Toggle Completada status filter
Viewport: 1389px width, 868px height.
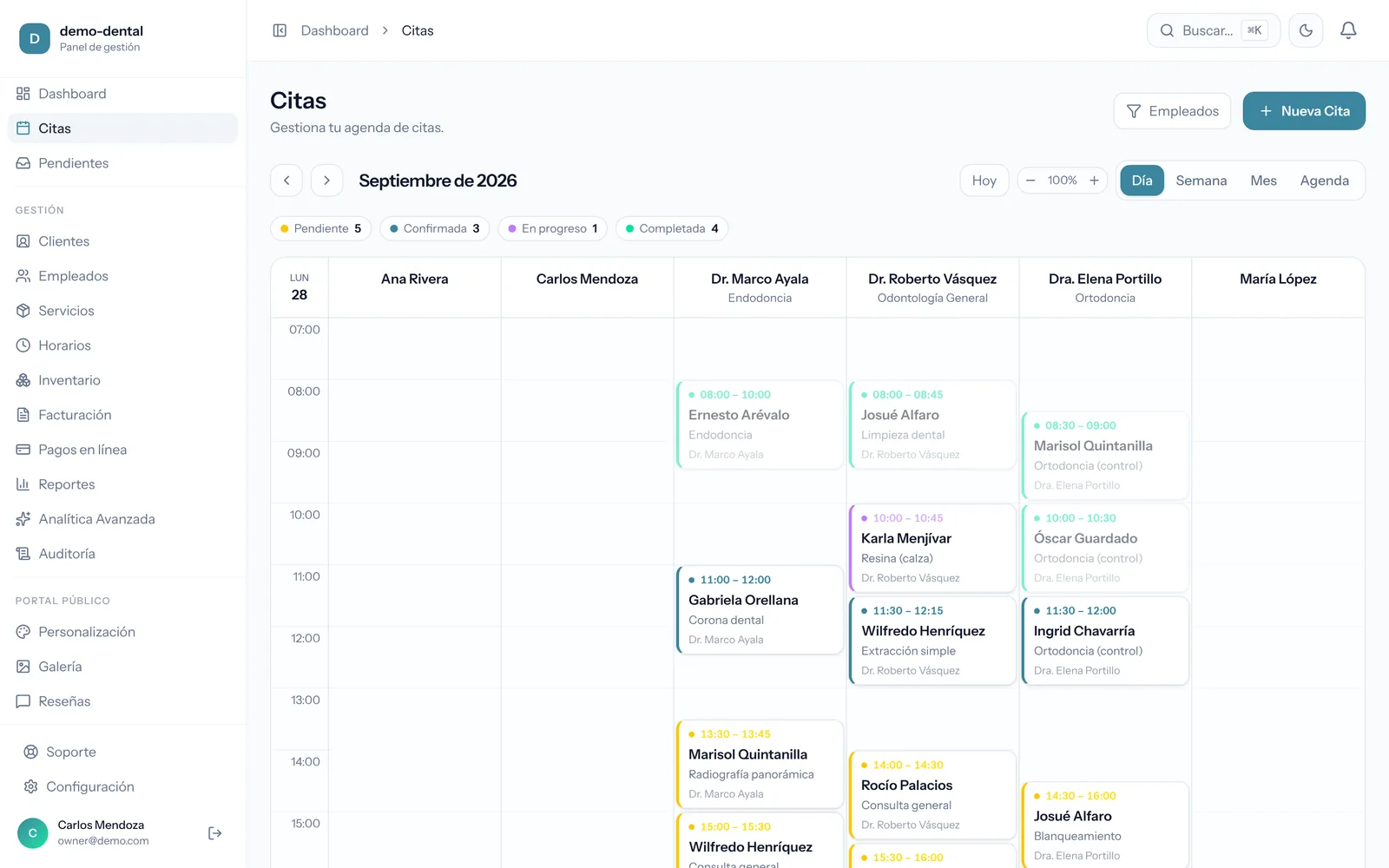pyautogui.click(x=672, y=228)
